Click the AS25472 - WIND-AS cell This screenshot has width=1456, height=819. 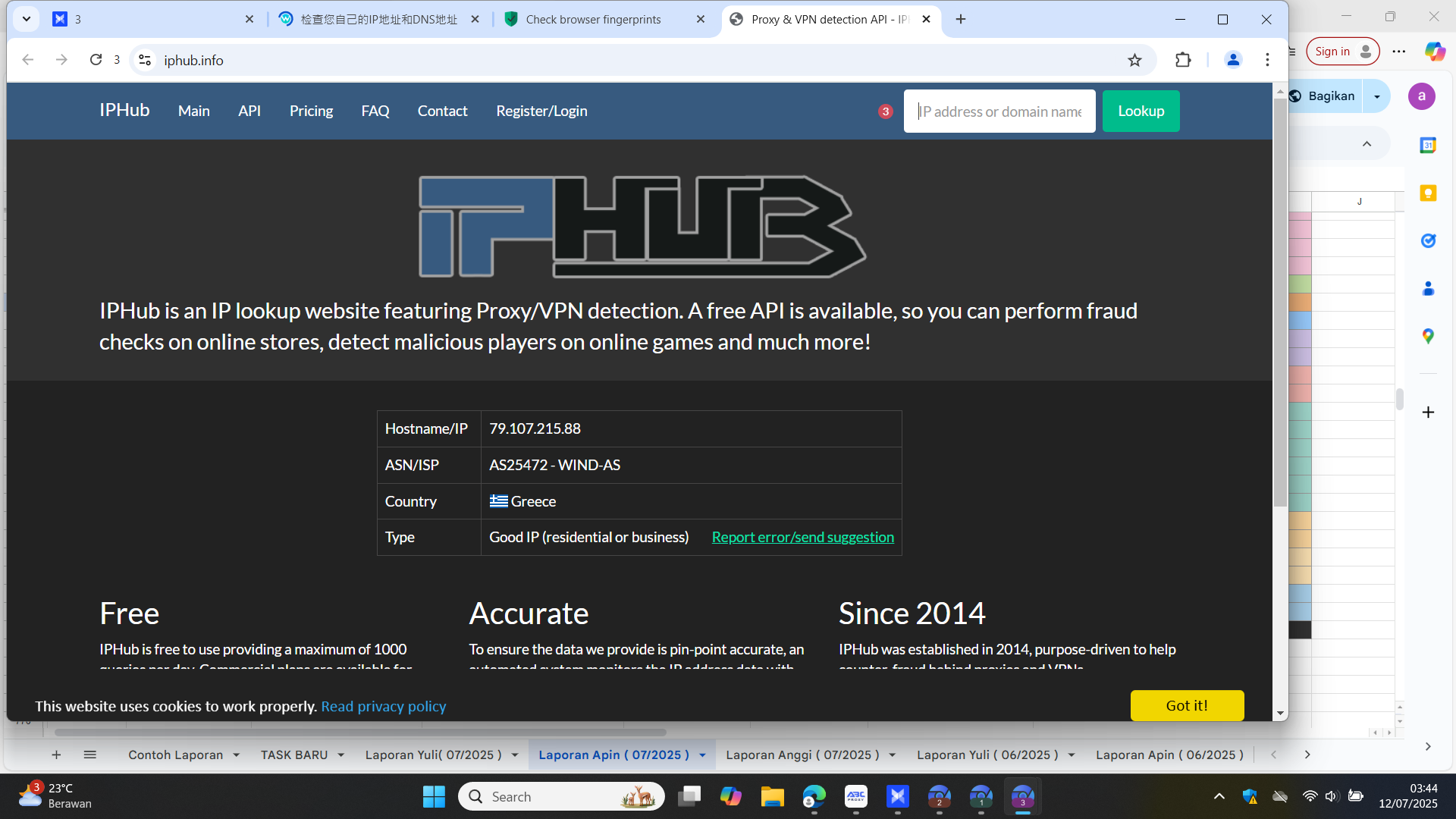click(692, 466)
